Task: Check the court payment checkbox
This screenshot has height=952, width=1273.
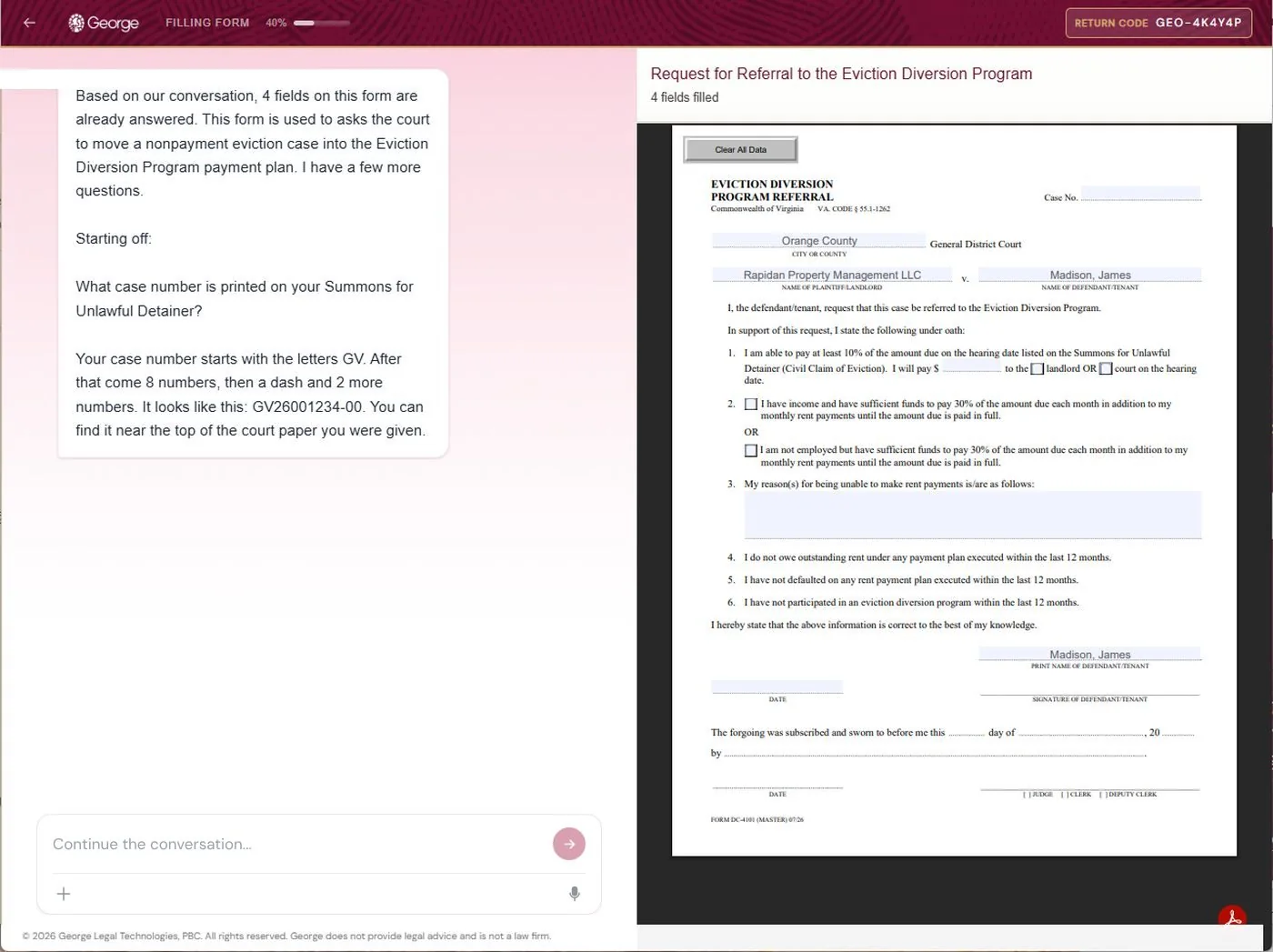Action: [1106, 368]
